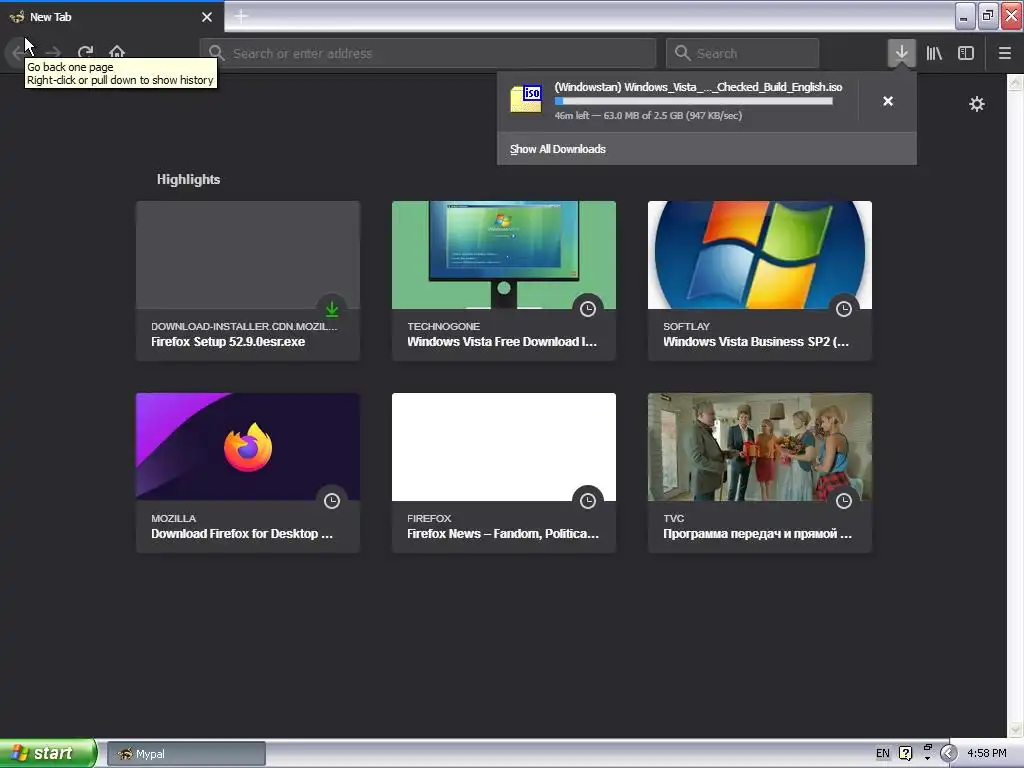Click magnifier icon in address bar
1024x768 pixels.
[217, 54]
